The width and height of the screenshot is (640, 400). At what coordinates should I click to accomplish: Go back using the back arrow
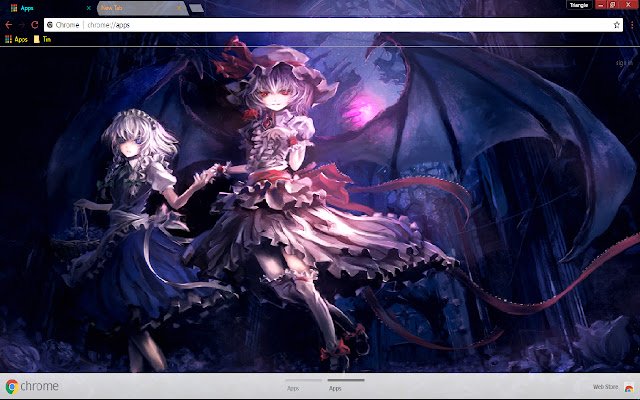tap(9, 25)
